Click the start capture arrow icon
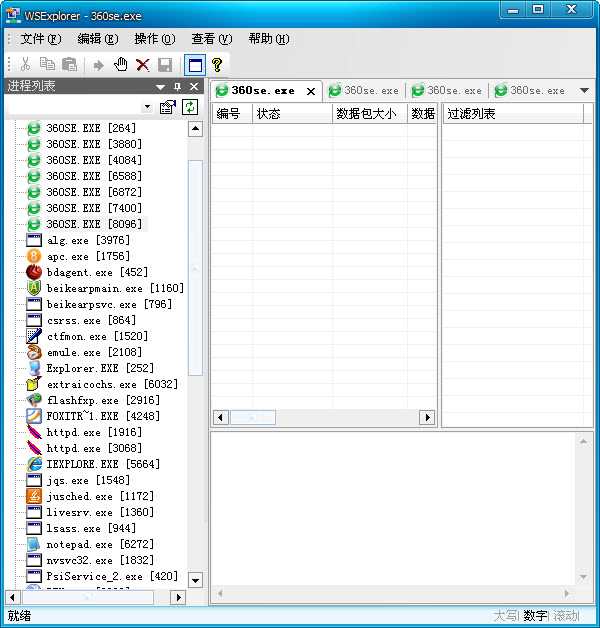 click(98, 64)
